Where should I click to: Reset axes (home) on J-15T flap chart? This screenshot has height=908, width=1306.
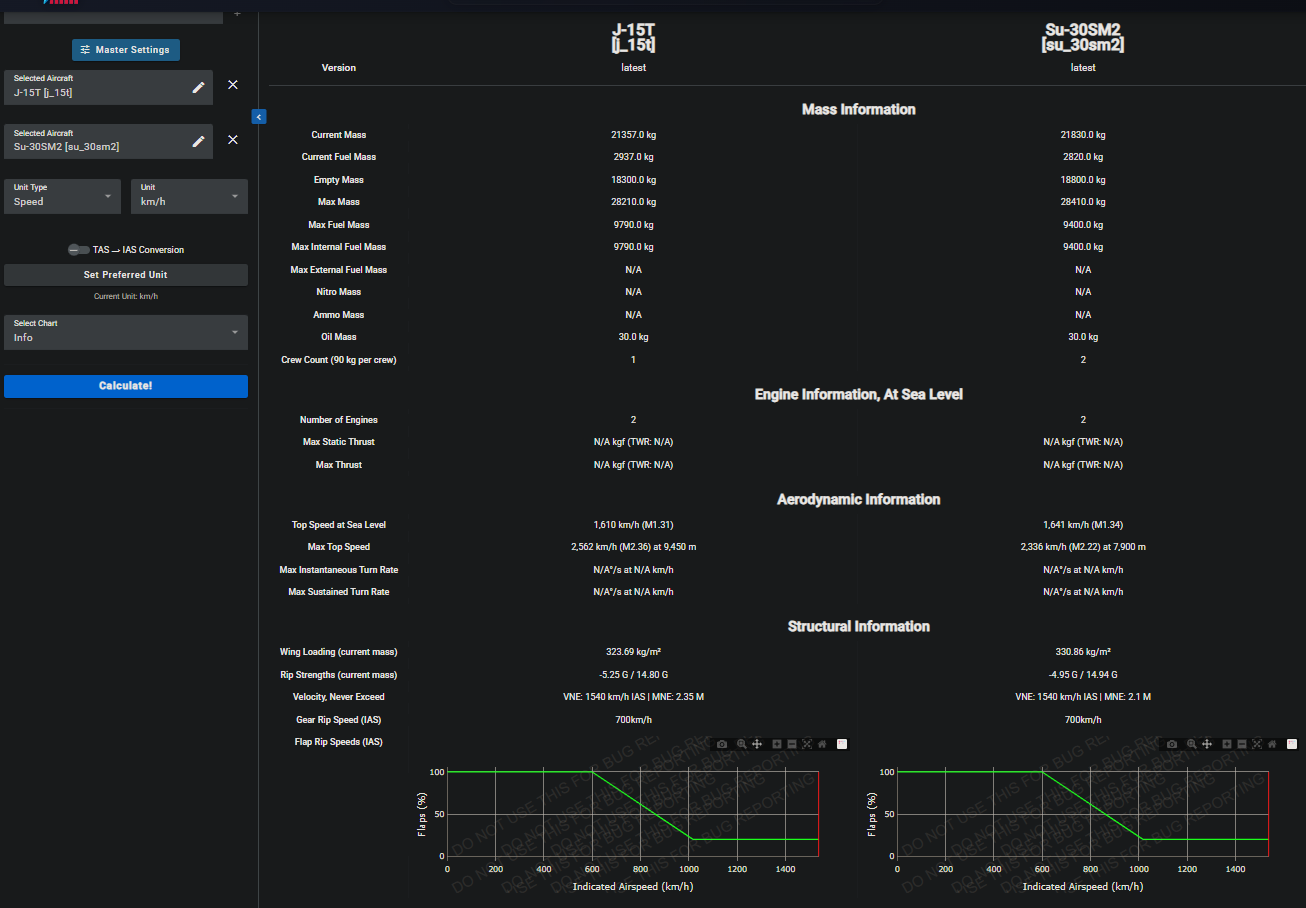click(822, 744)
